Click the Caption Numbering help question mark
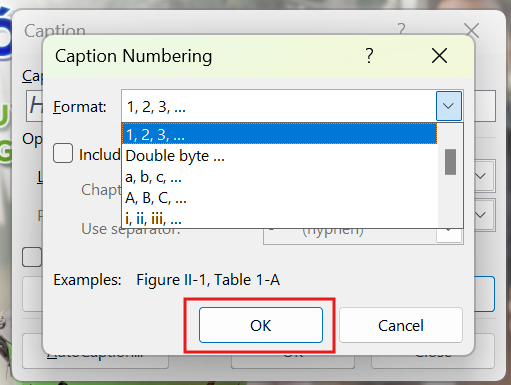The width and height of the screenshot is (511, 385). (369, 55)
